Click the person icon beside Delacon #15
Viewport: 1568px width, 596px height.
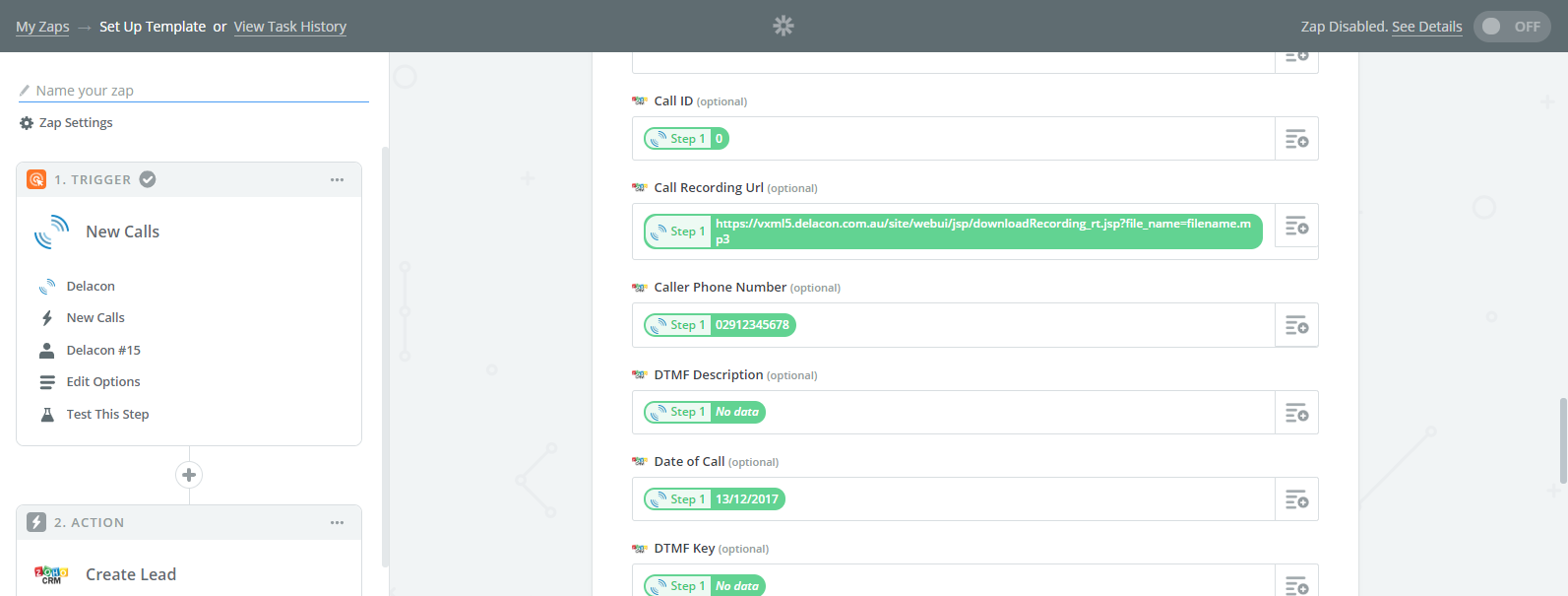point(46,351)
